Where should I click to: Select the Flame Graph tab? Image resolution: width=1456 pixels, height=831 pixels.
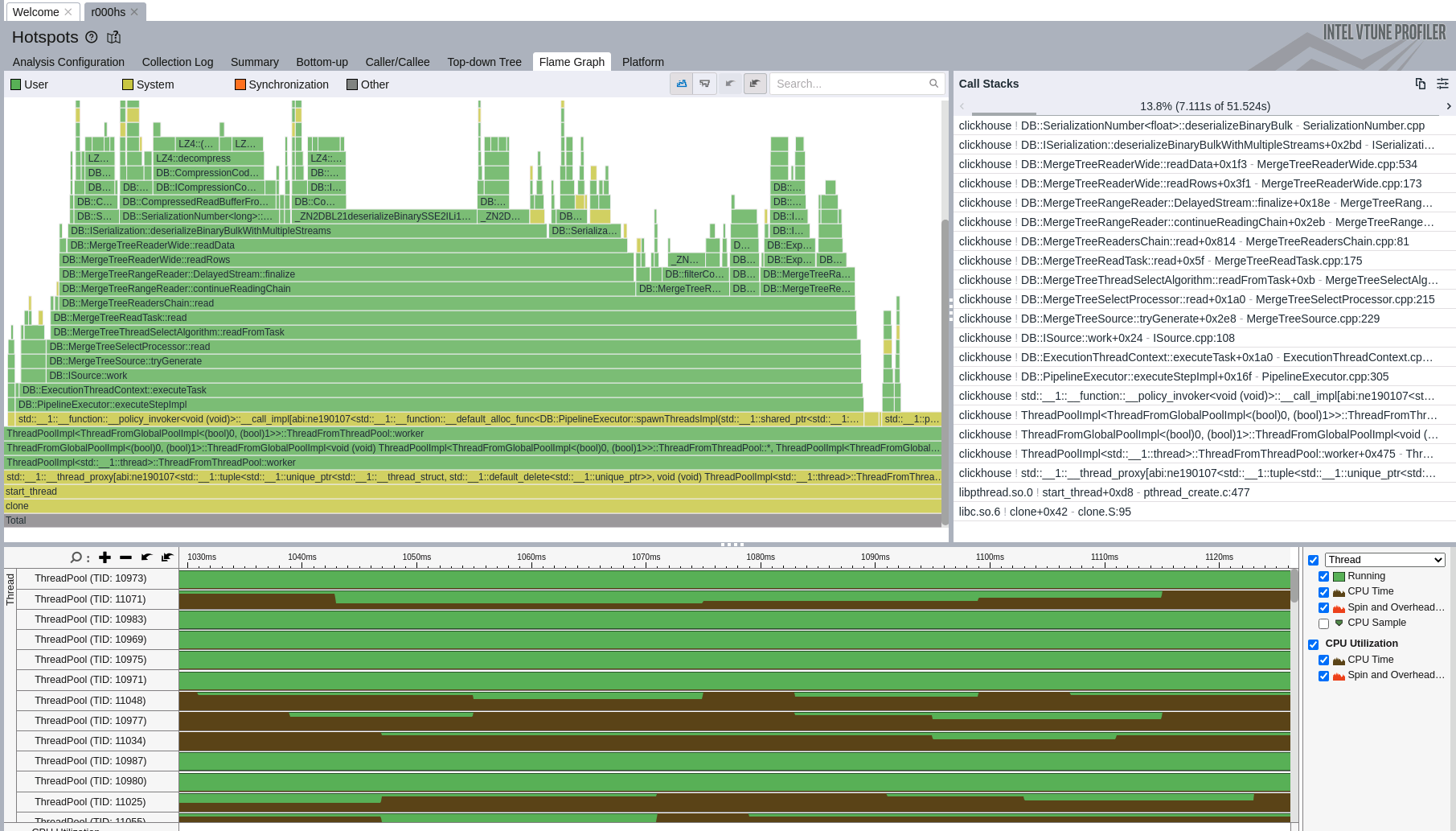(572, 62)
